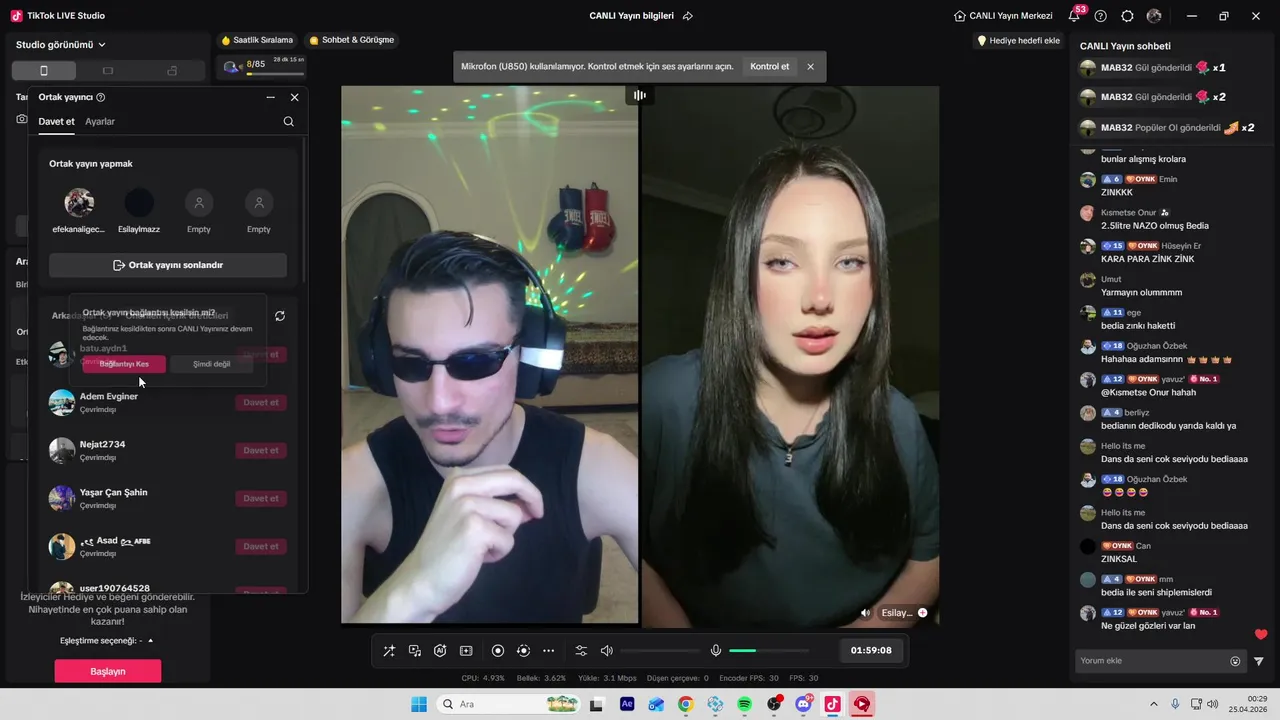The height and width of the screenshot is (720, 1280).
Task: Open the chat filter icon
Action: (1259, 661)
